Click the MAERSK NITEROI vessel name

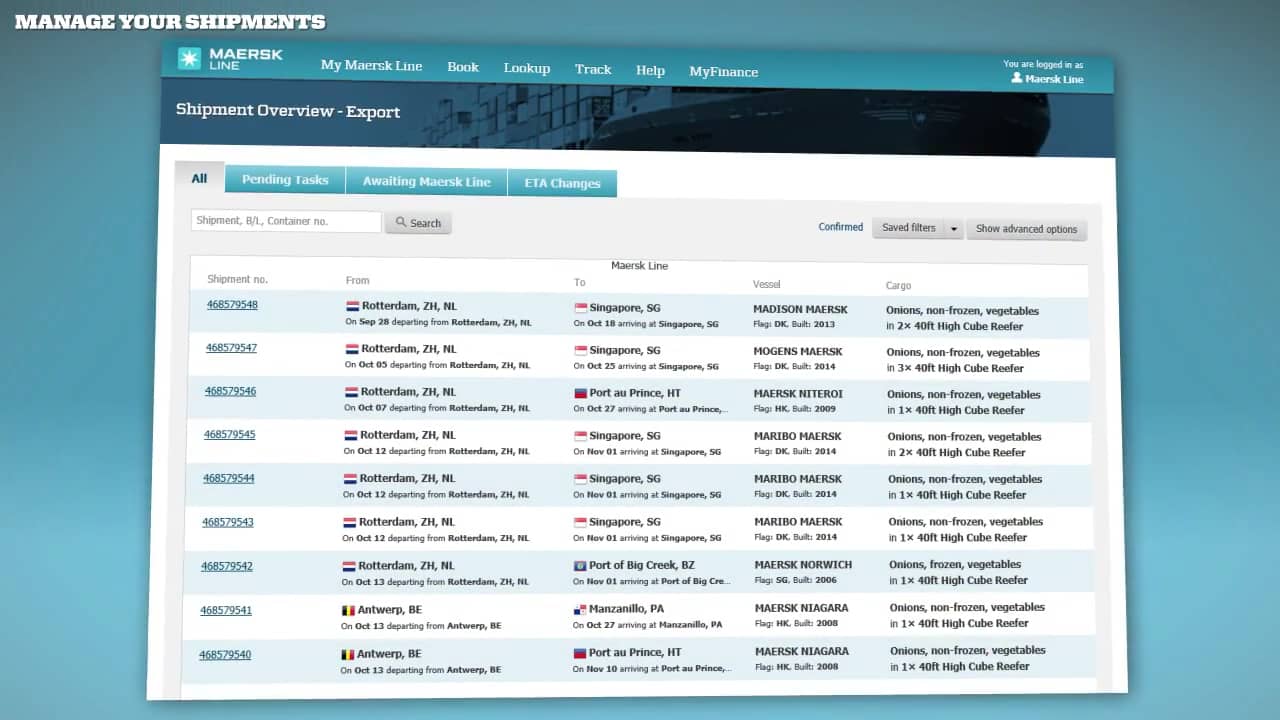click(798, 394)
